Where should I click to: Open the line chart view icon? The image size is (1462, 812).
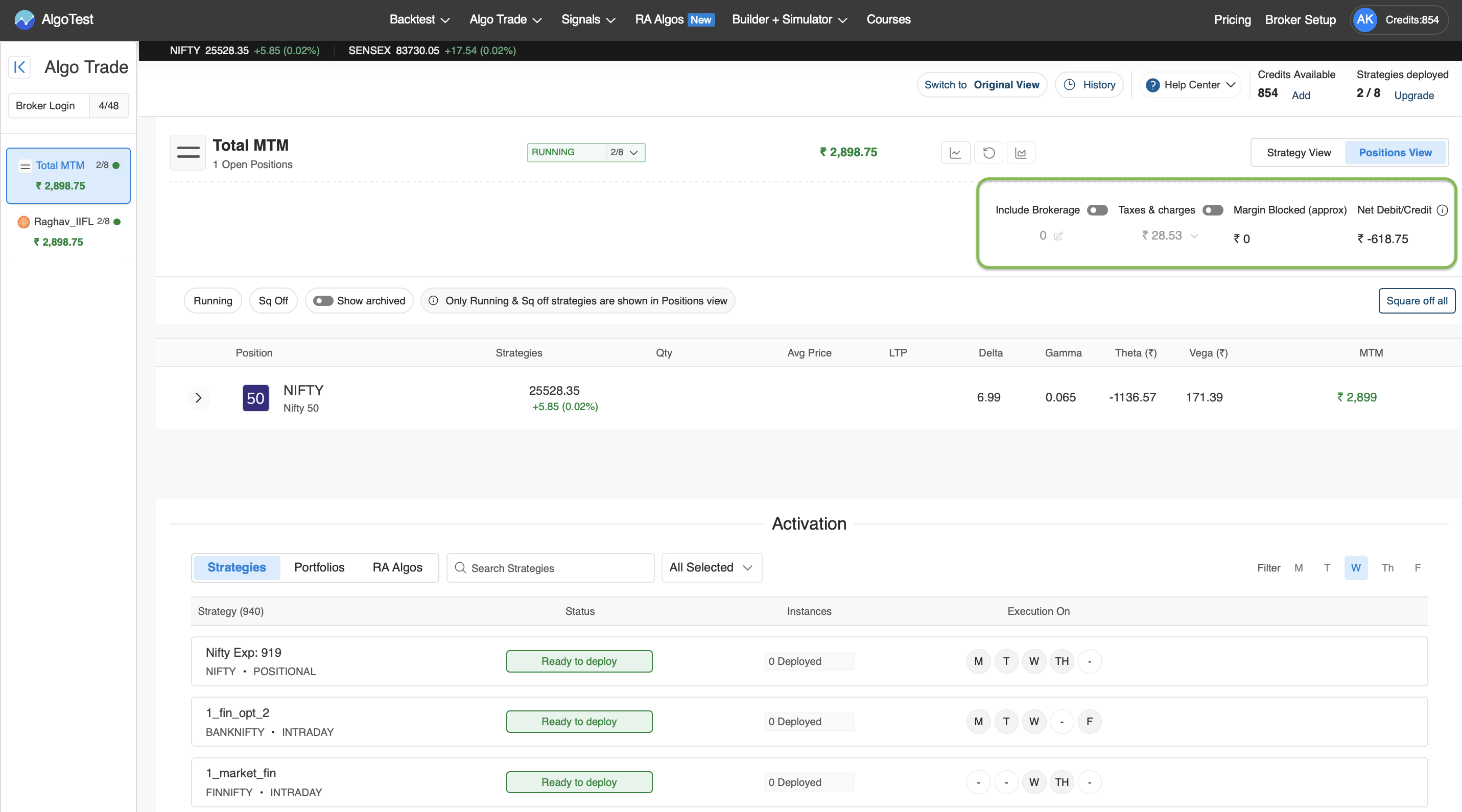pyautogui.click(x=956, y=152)
